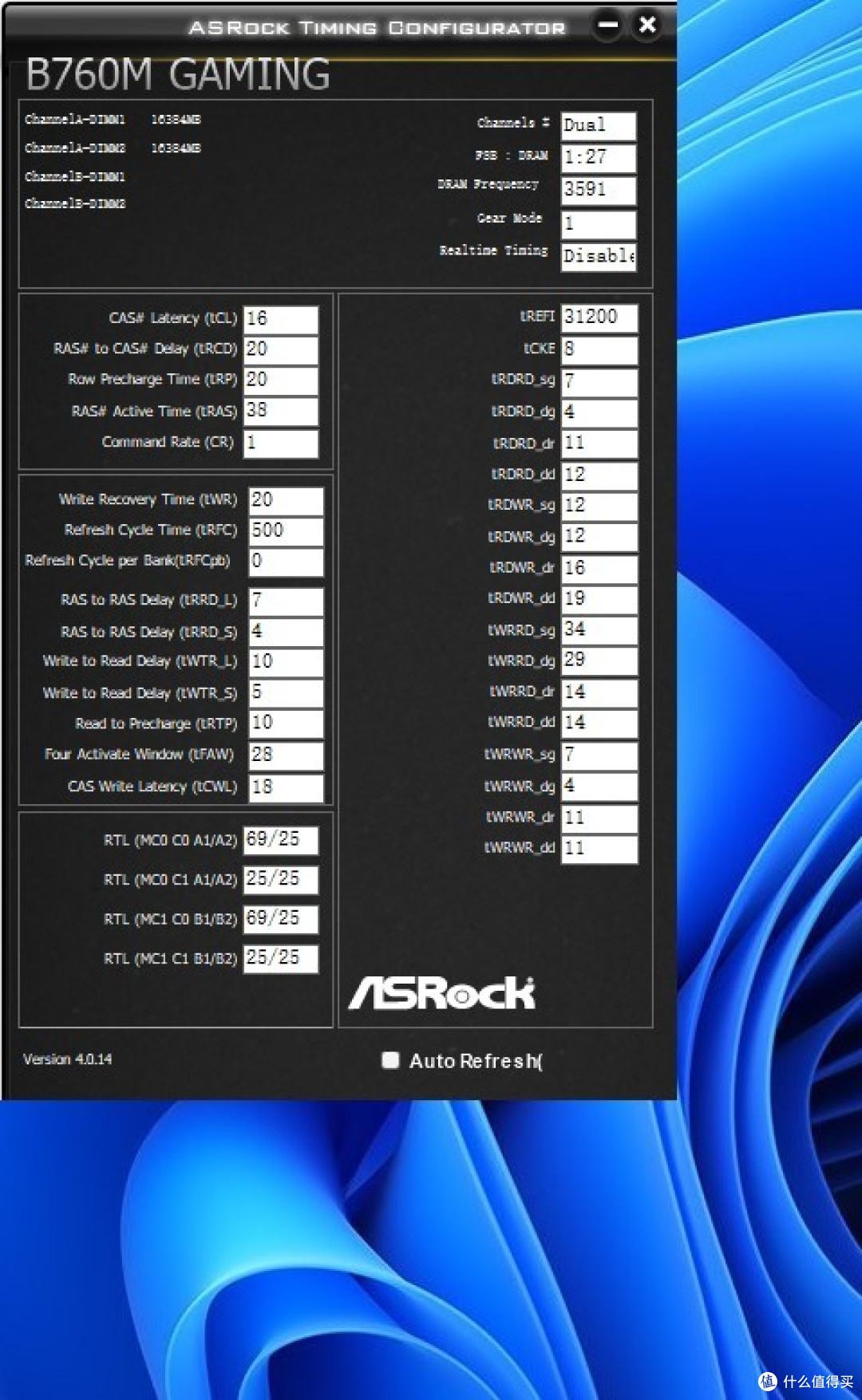Click the tWRWR_sg value field
This screenshot has height=1400, width=862.
[x=599, y=755]
